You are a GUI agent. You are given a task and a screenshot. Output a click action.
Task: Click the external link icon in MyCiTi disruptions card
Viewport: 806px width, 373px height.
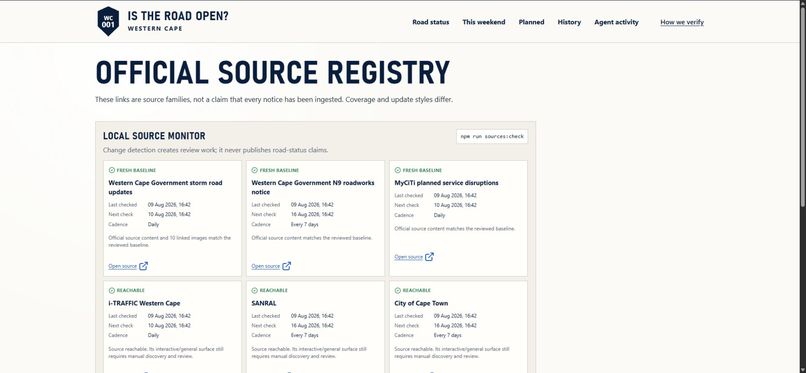coord(429,257)
